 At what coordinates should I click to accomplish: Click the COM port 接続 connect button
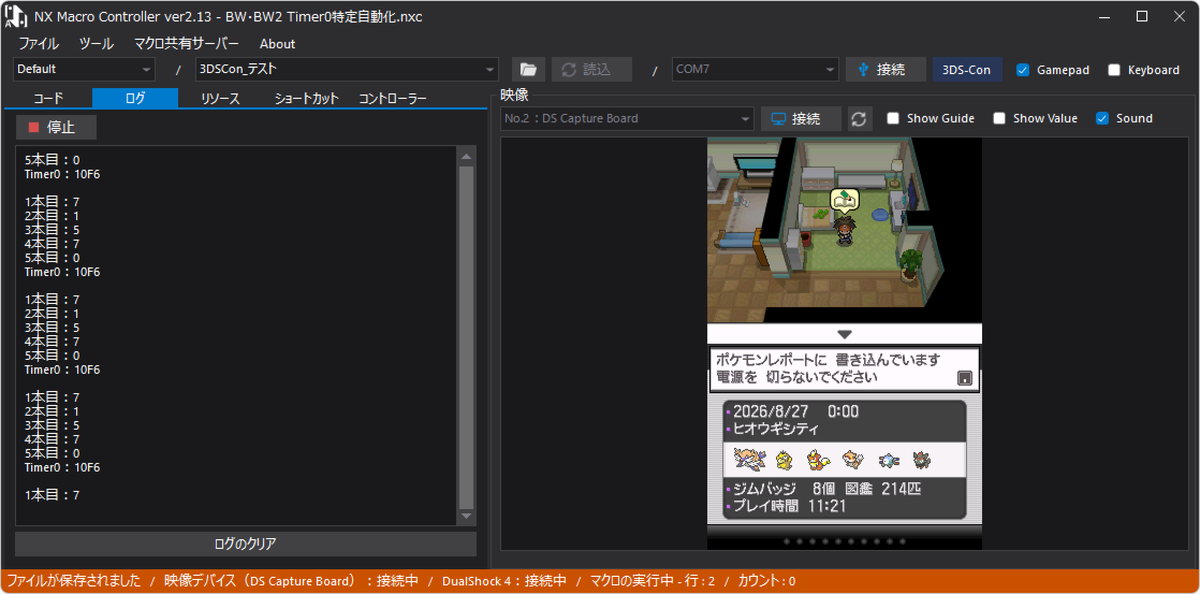pyautogui.click(x=886, y=69)
